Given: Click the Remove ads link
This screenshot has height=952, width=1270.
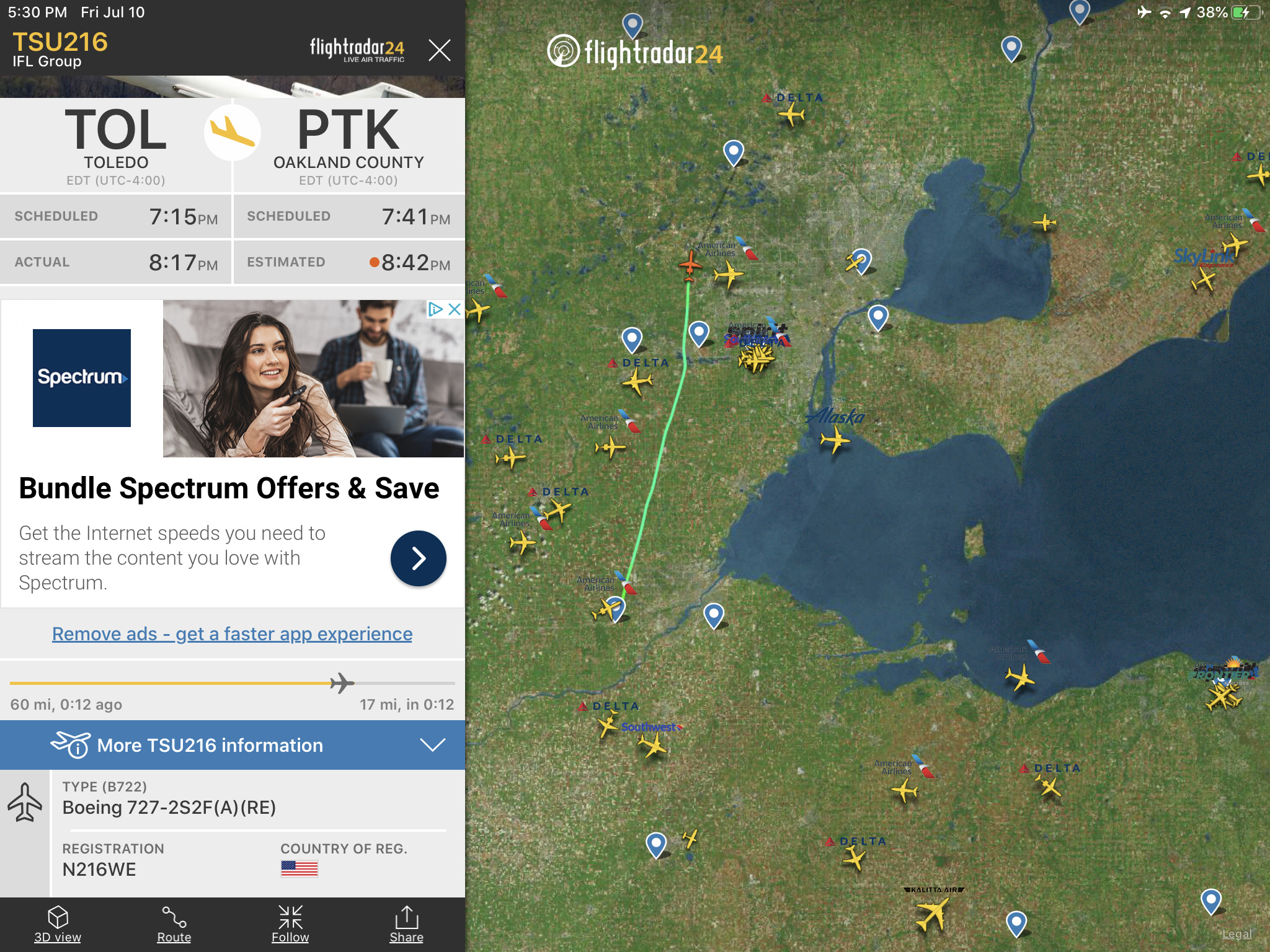Looking at the screenshot, I should click(x=232, y=633).
